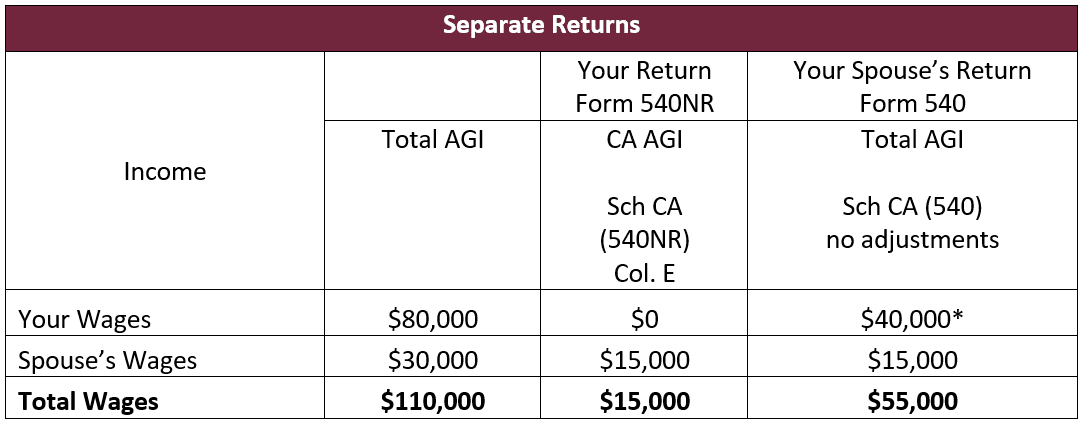Click Your Spouse's Return Form 540 heading
The height and width of the screenshot is (426, 1083).
(x=912, y=86)
